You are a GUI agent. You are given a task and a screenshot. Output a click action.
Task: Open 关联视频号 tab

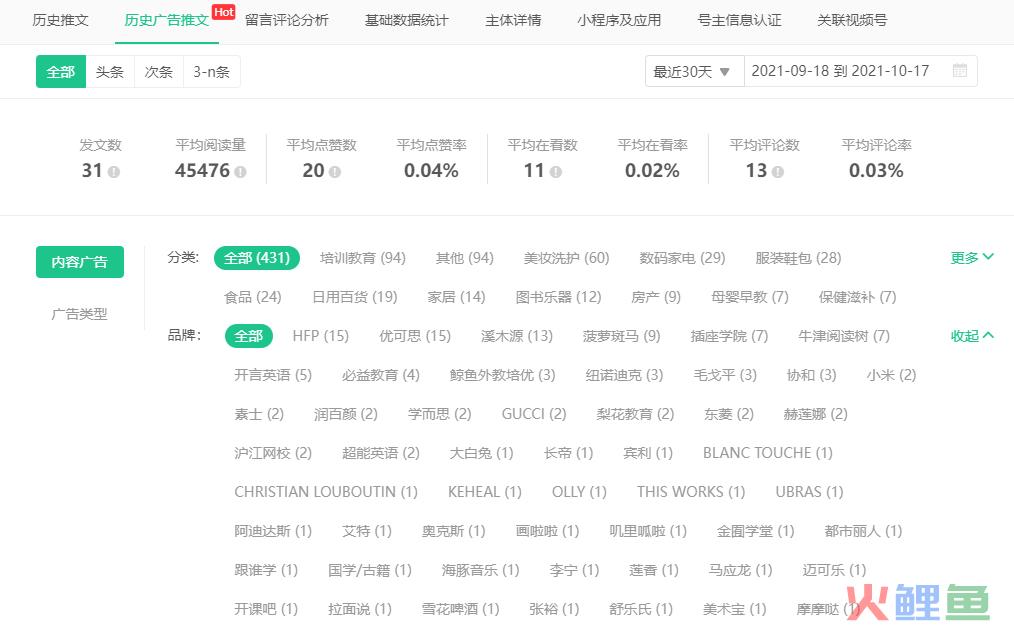(x=852, y=20)
